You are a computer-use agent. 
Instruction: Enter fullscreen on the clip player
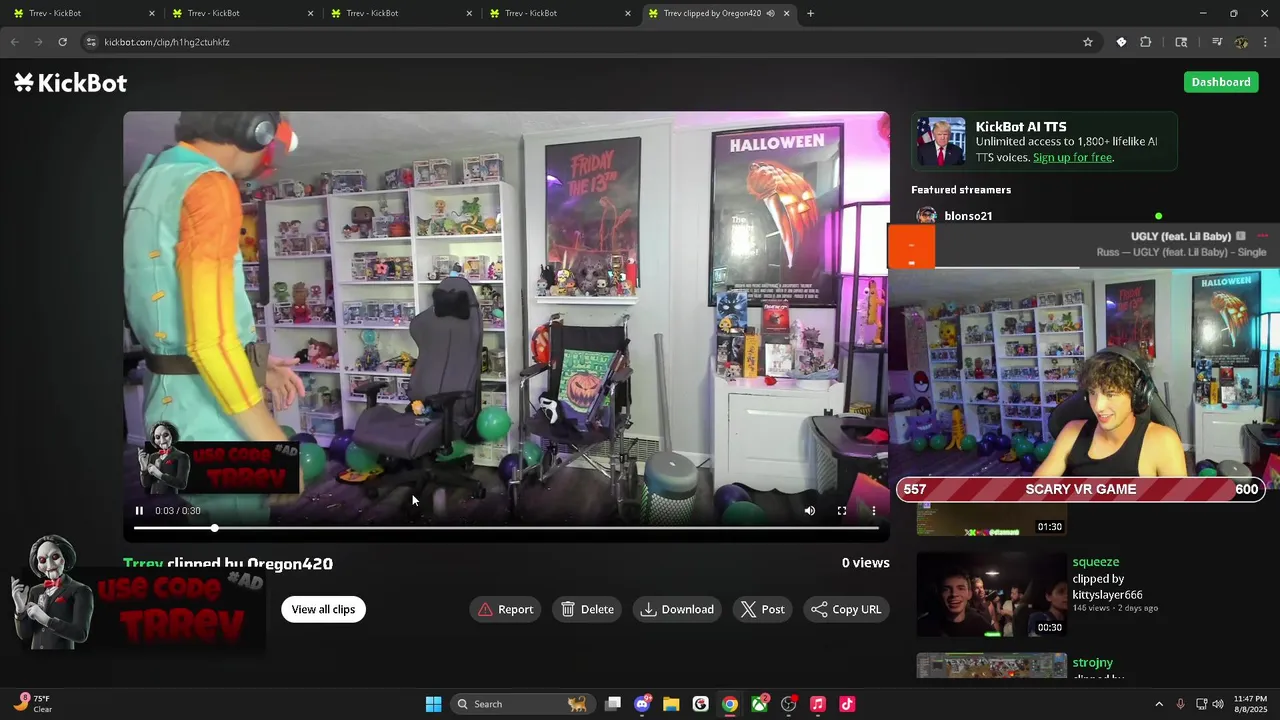tap(842, 511)
